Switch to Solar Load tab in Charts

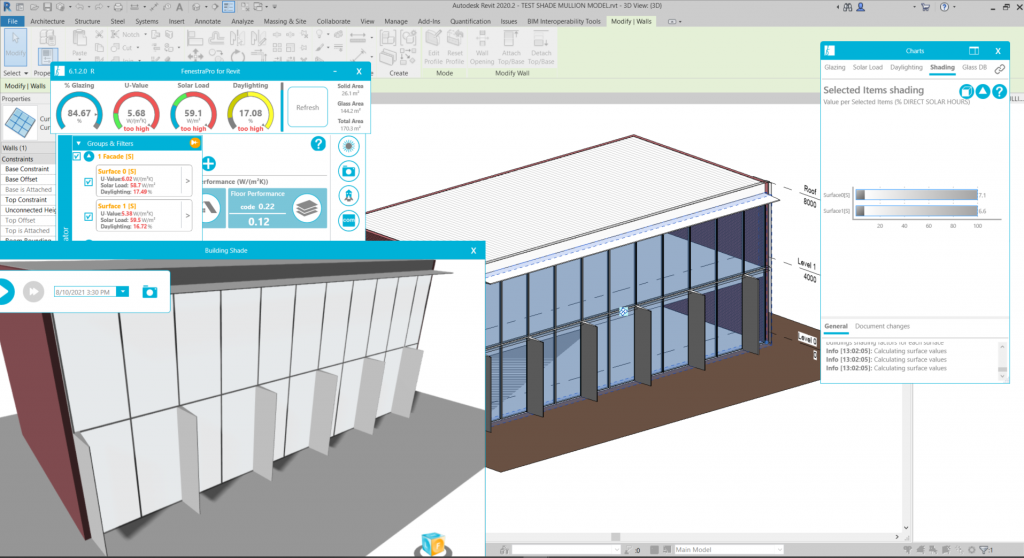pos(867,67)
